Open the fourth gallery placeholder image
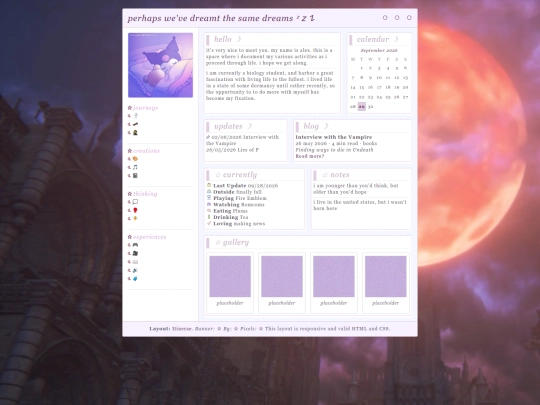Viewport: 540px width, 405px height. 386,276
